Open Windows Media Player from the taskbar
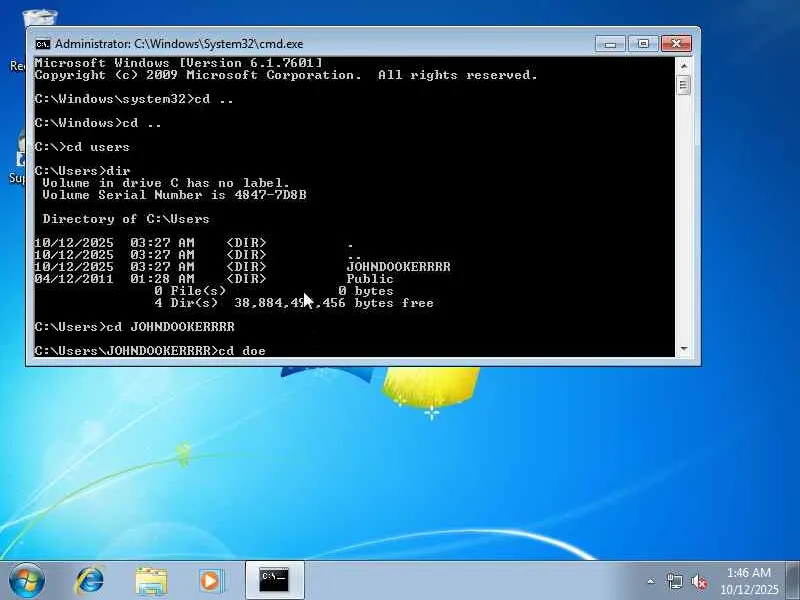 [x=211, y=581]
